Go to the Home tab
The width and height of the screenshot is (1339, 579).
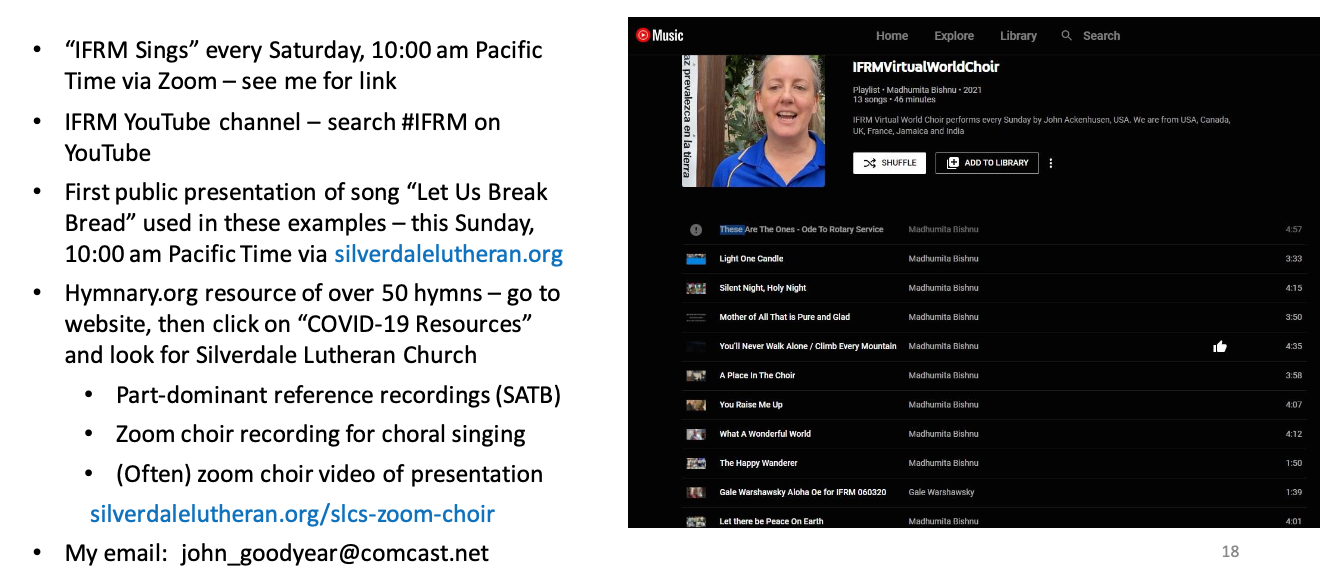tap(892, 36)
